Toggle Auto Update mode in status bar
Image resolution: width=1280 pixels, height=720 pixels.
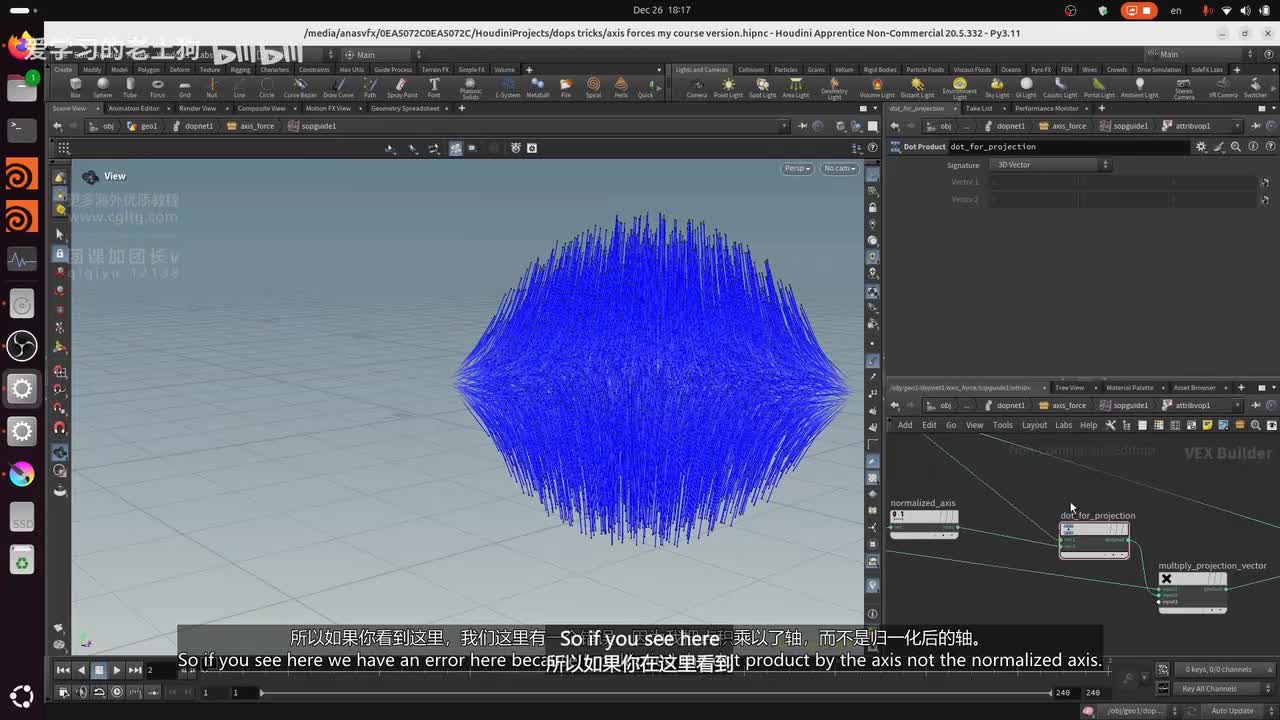coord(1232,711)
